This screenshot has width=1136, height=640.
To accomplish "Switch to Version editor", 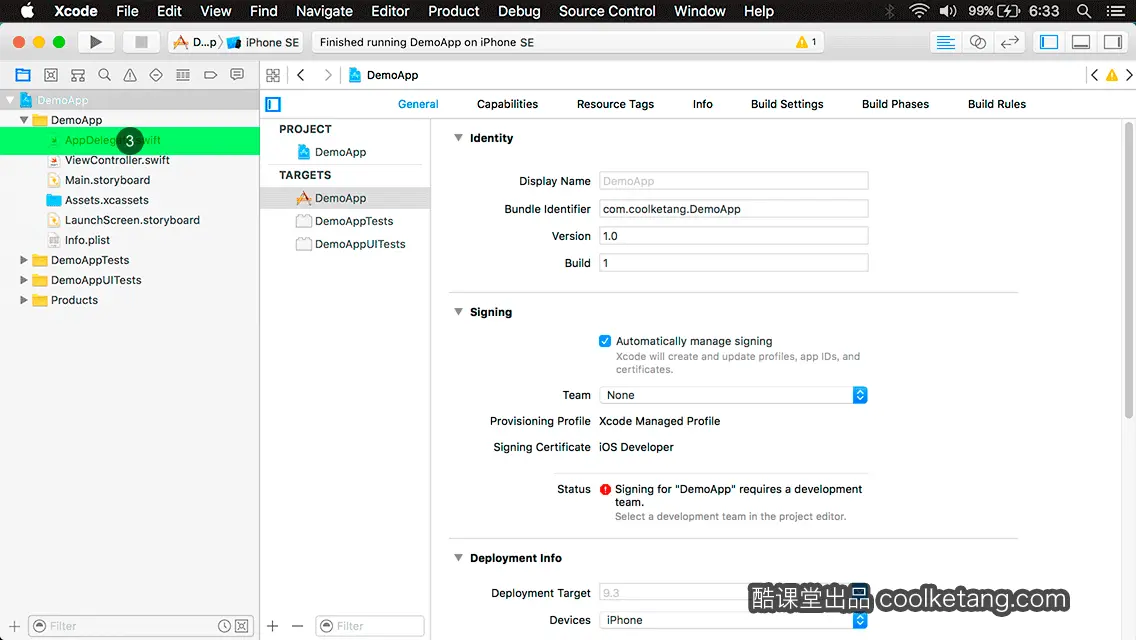I will 1009,42.
